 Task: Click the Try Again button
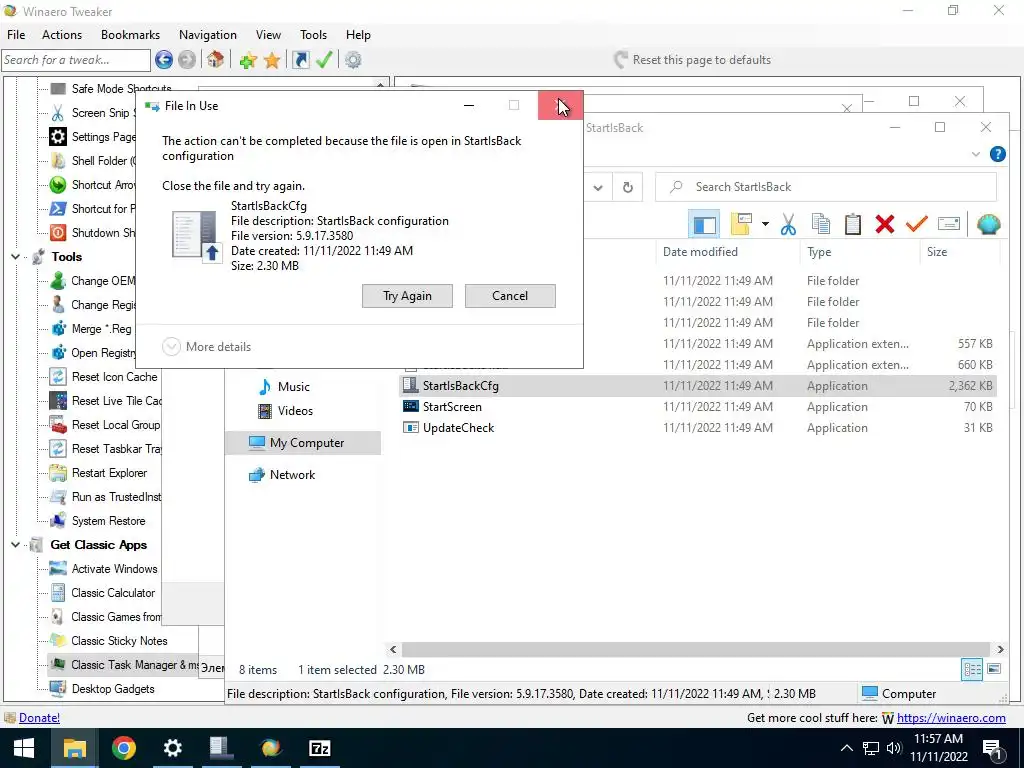tap(408, 296)
